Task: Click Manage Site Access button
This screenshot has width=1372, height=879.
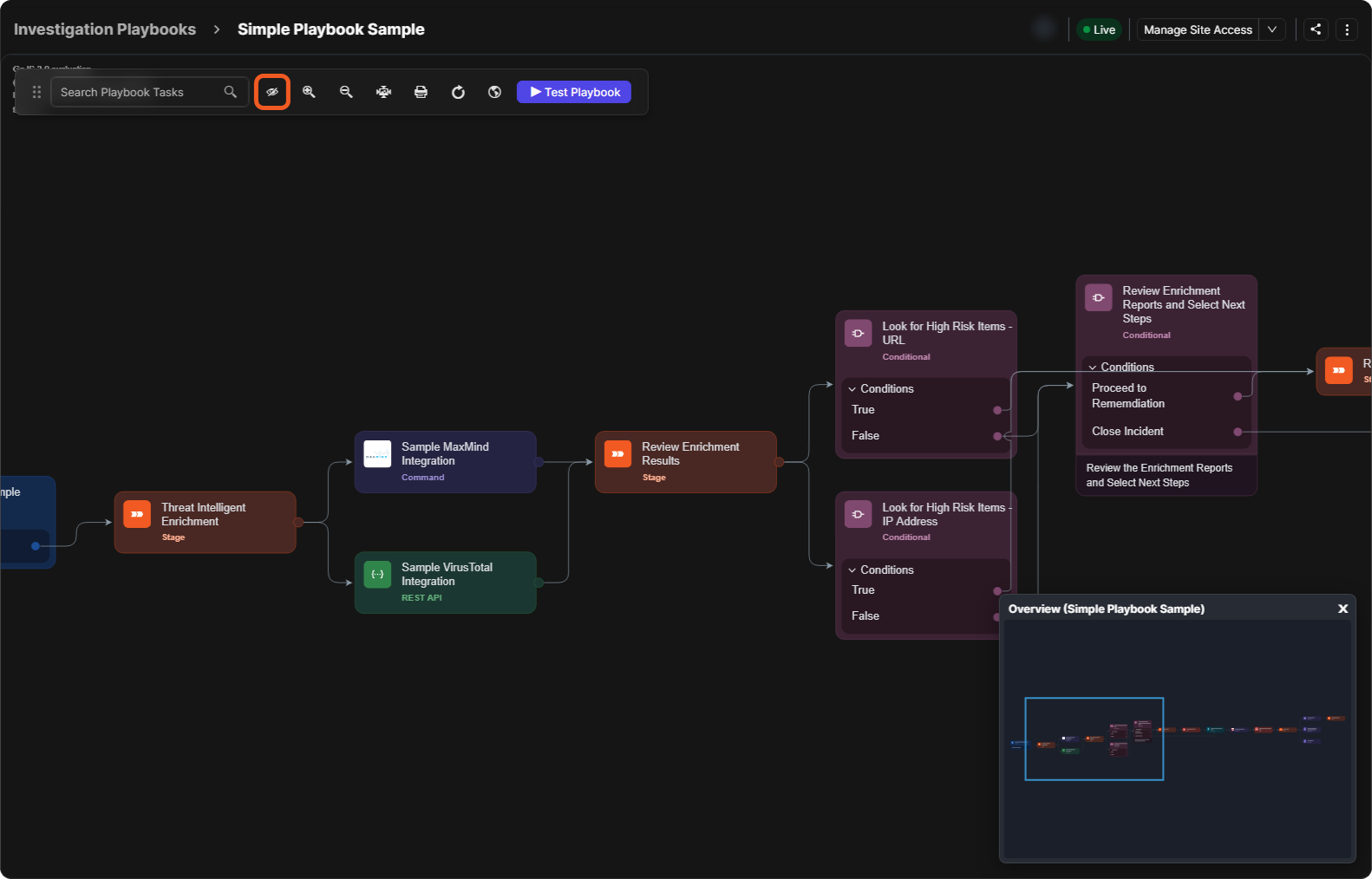Action: tap(1198, 29)
